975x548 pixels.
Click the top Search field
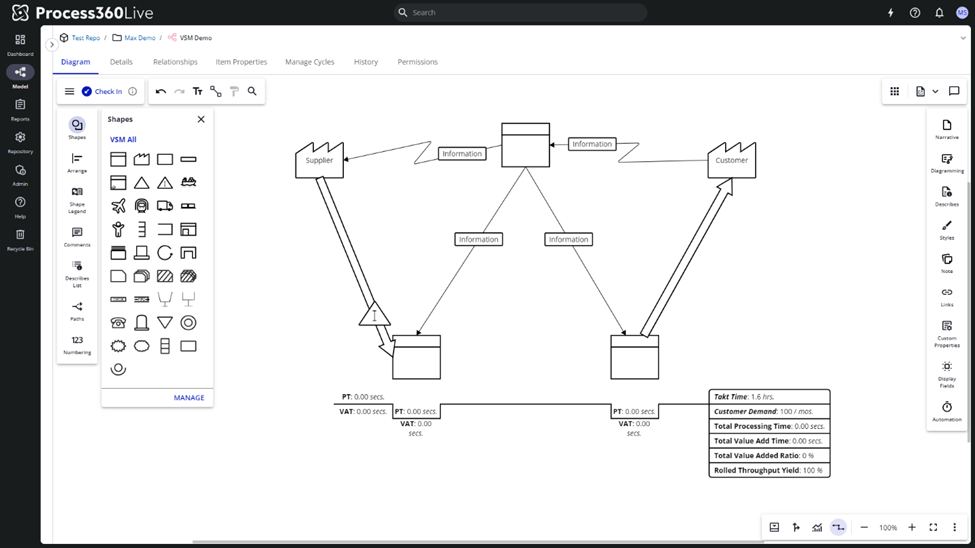tap(520, 13)
